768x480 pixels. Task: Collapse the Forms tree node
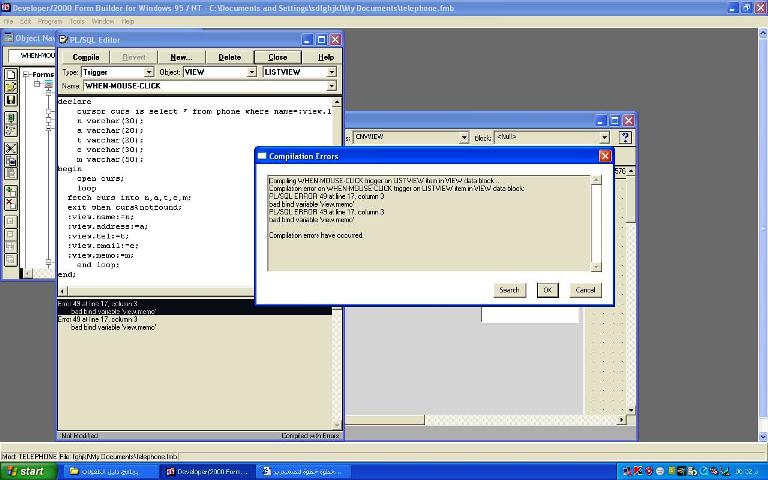point(27,74)
